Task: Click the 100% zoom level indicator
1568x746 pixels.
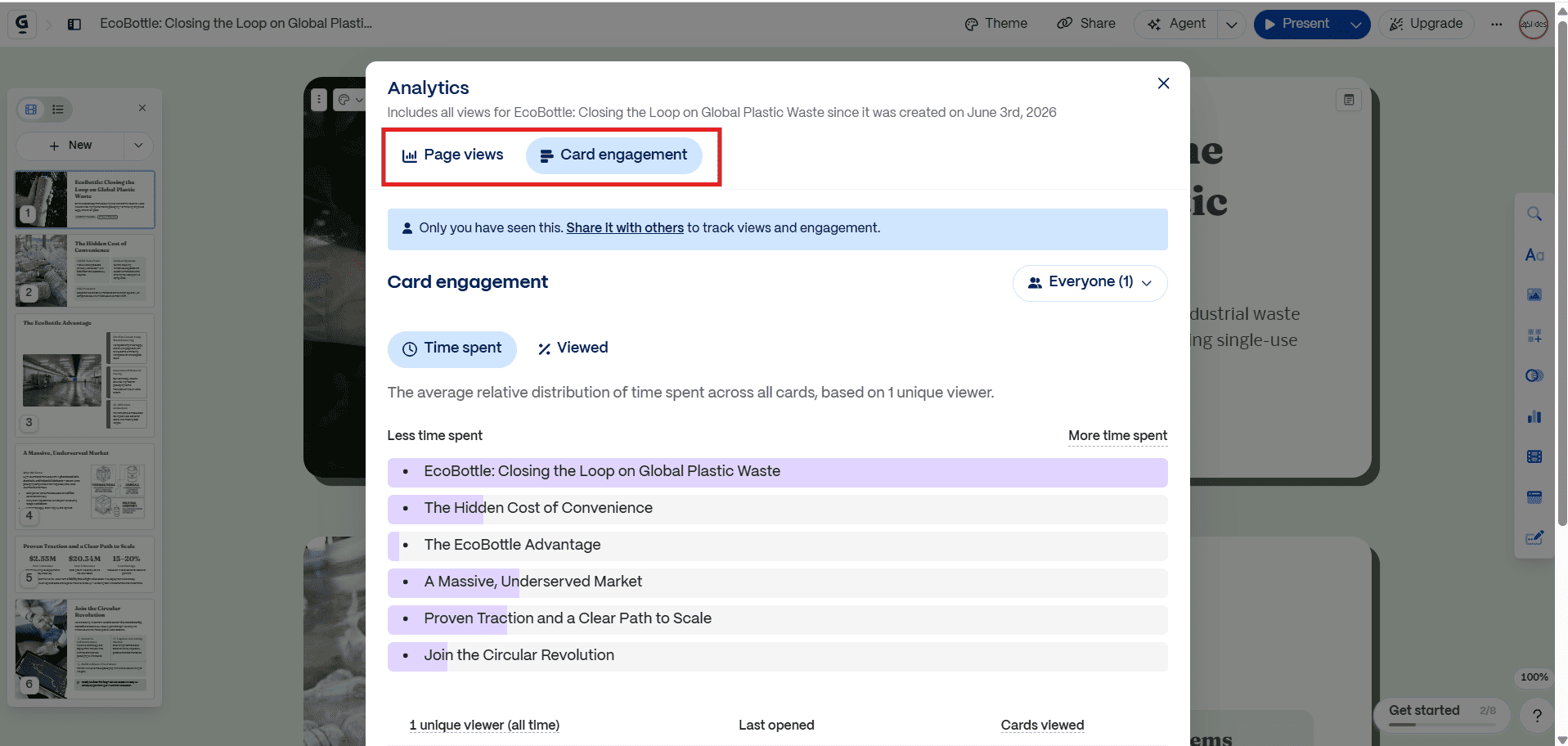Action: click(x=1534, y=677)
